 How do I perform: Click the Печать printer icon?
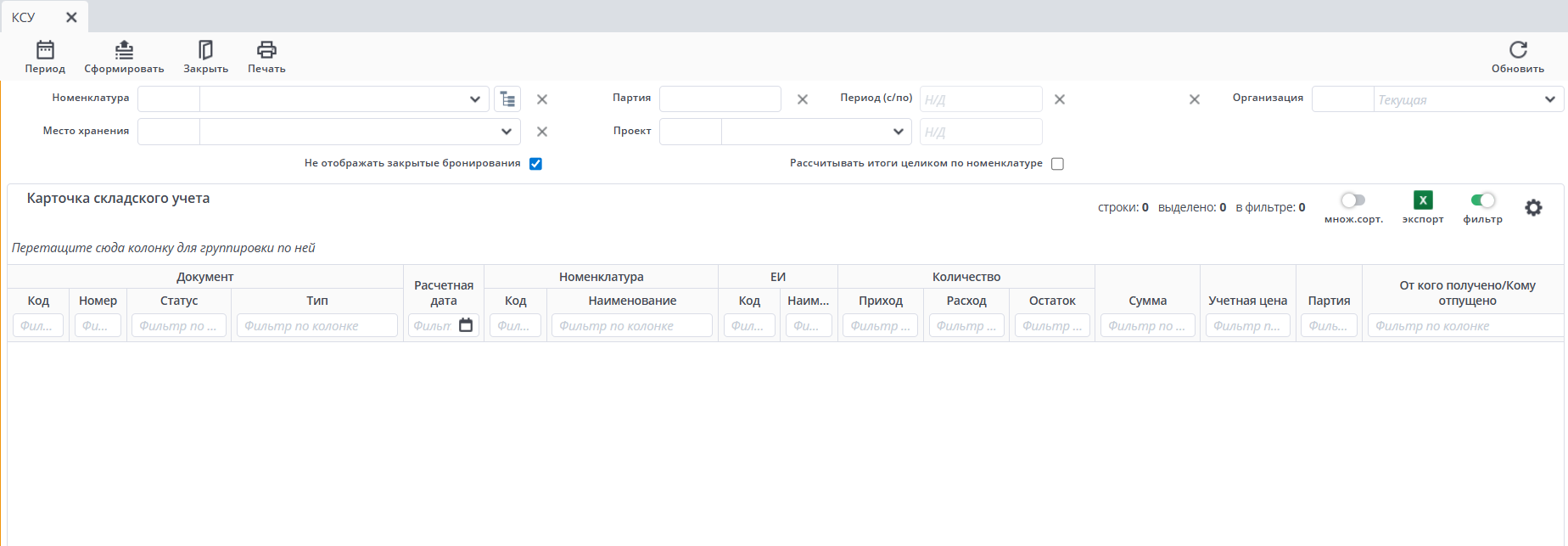(x=266, y=50)
